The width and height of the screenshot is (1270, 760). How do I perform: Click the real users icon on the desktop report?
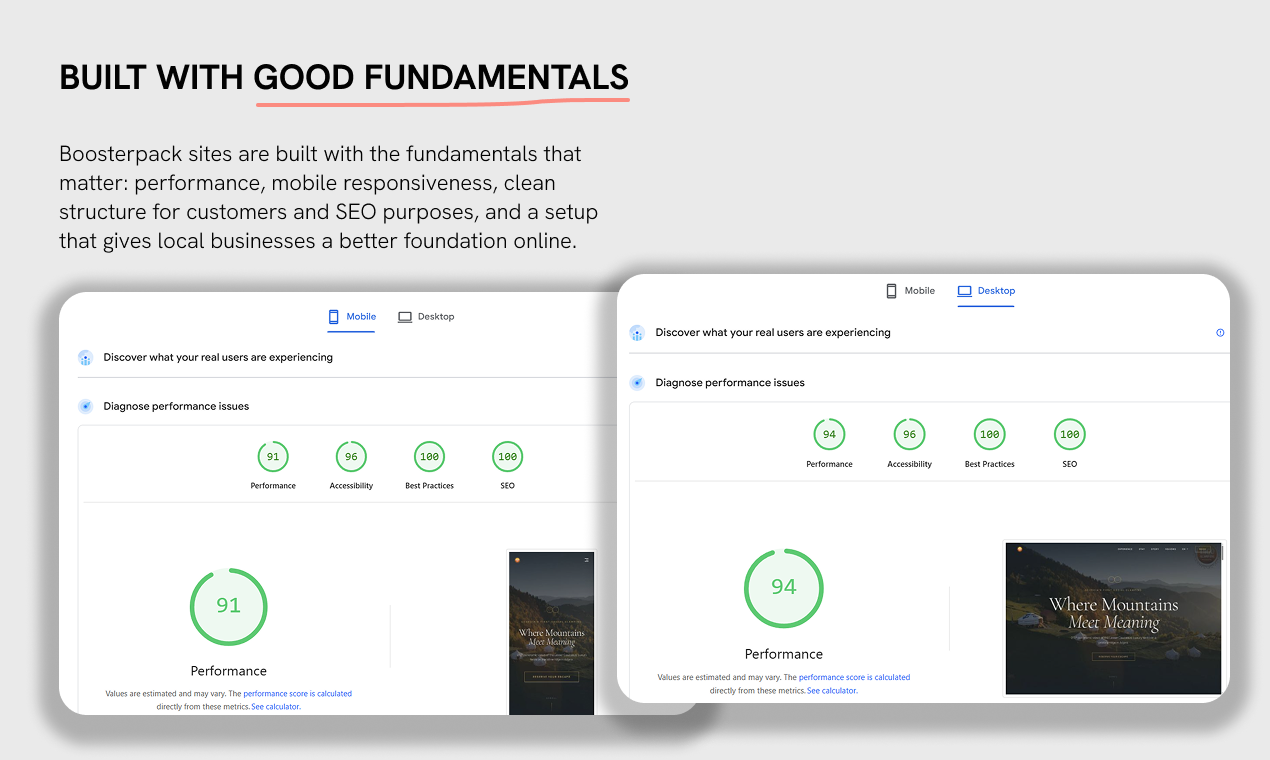click(637, 332)
